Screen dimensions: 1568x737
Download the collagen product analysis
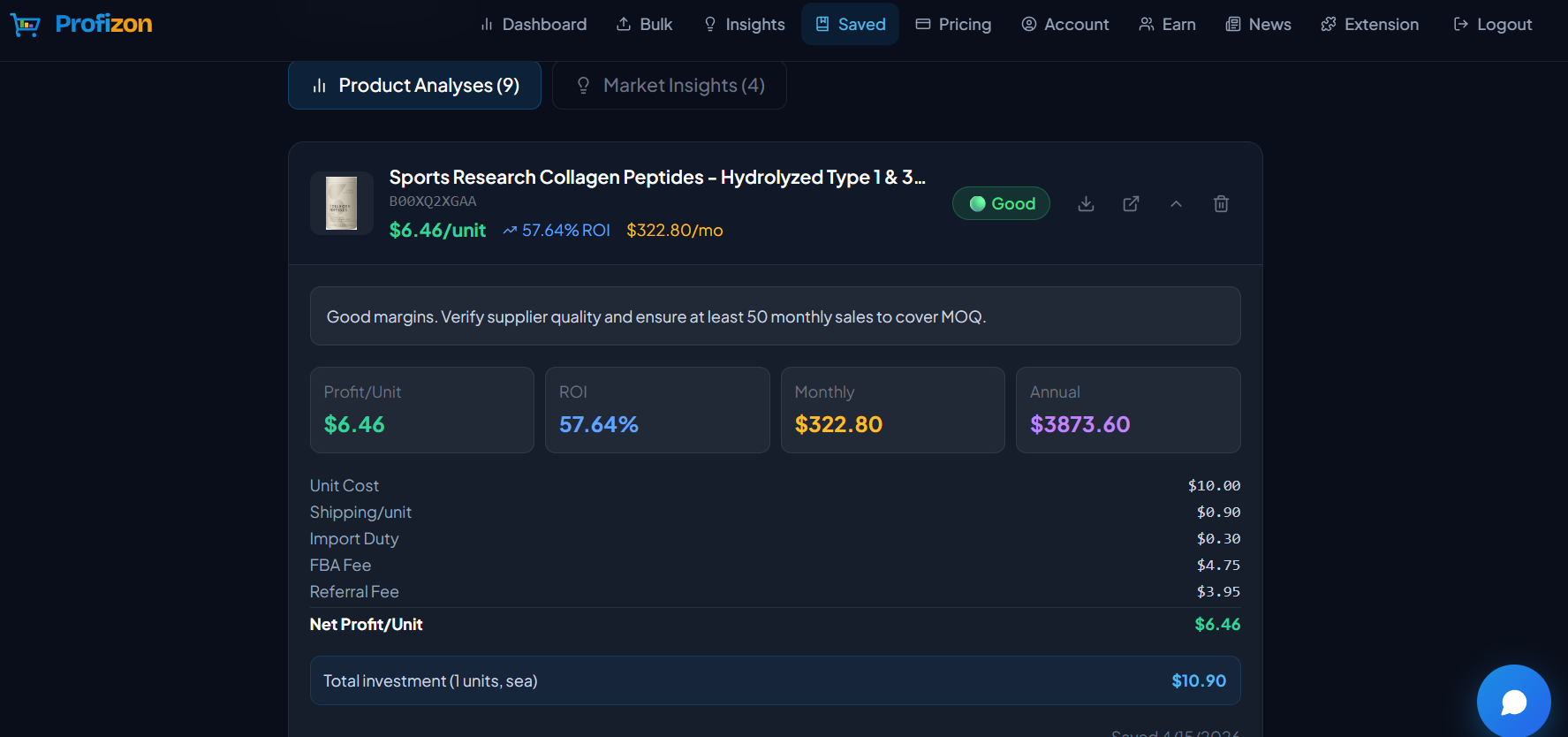1086,204
